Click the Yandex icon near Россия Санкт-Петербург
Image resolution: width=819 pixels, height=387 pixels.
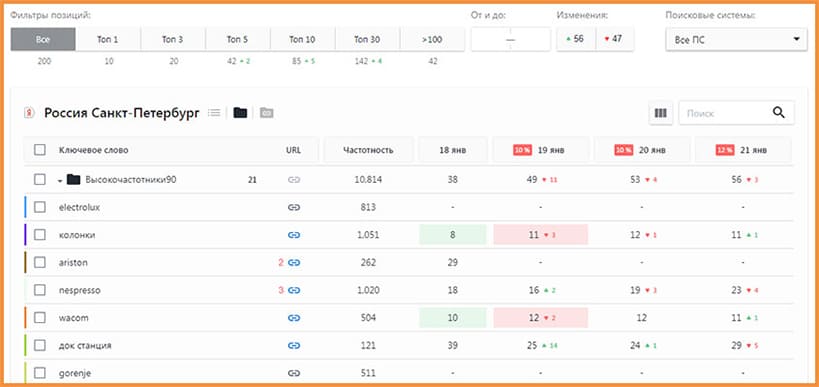[29, 113]
